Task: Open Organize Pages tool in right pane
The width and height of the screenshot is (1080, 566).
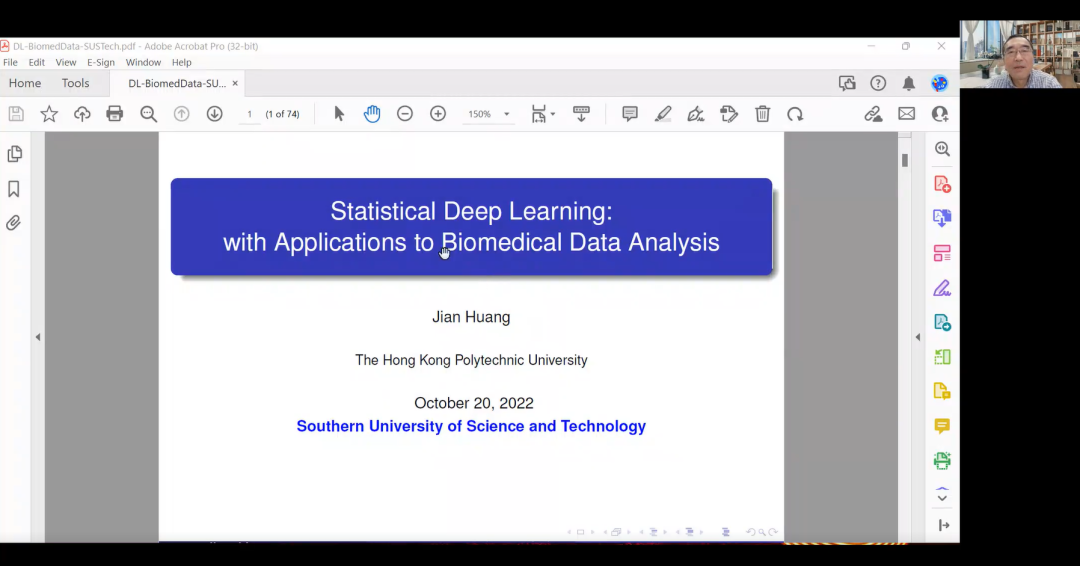Action: (942, 253)
